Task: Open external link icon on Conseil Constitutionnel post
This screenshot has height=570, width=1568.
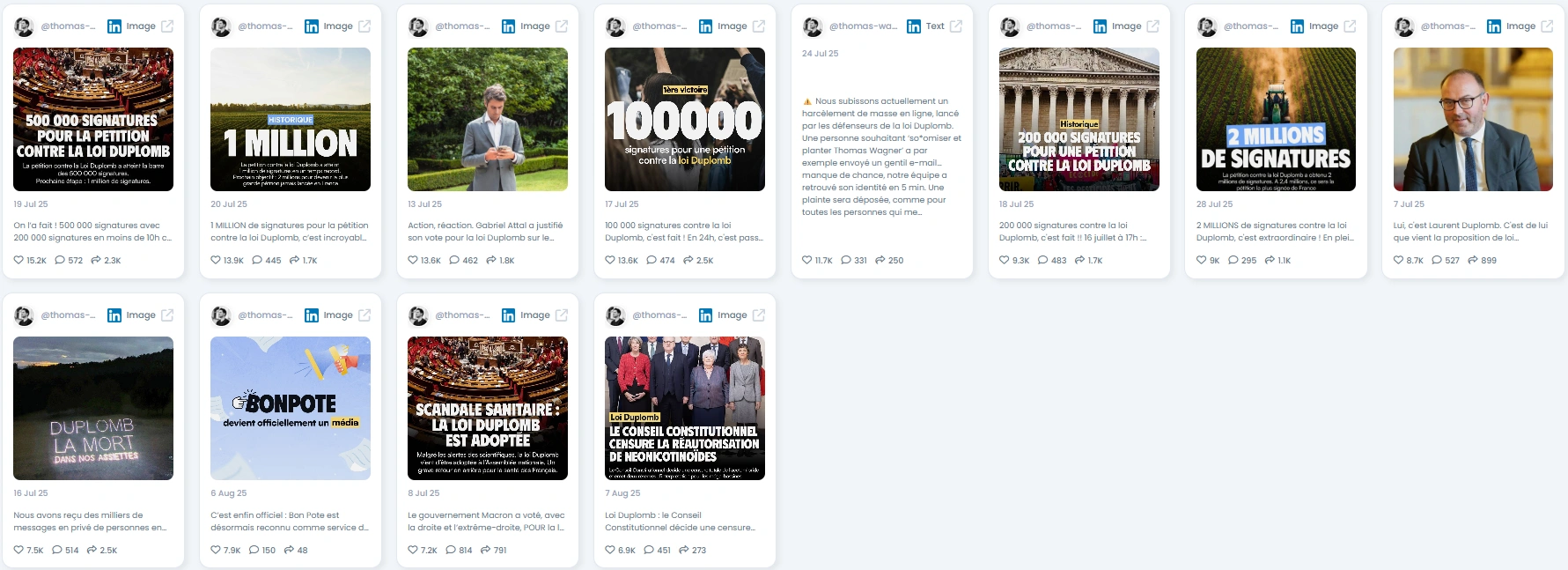Action: click(759, 315)
